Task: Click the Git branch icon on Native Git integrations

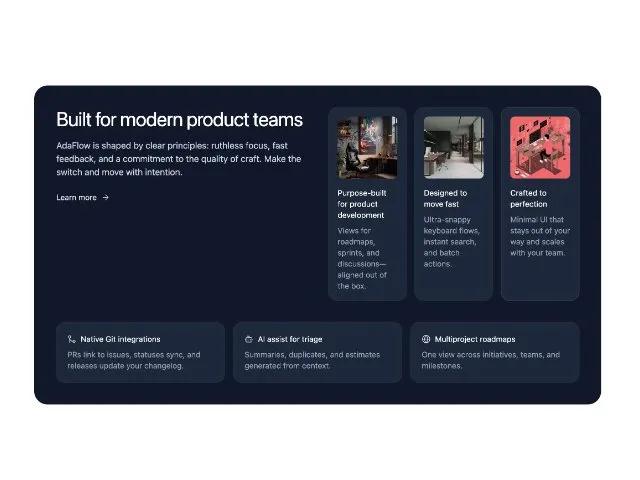Action: (72, 339)
